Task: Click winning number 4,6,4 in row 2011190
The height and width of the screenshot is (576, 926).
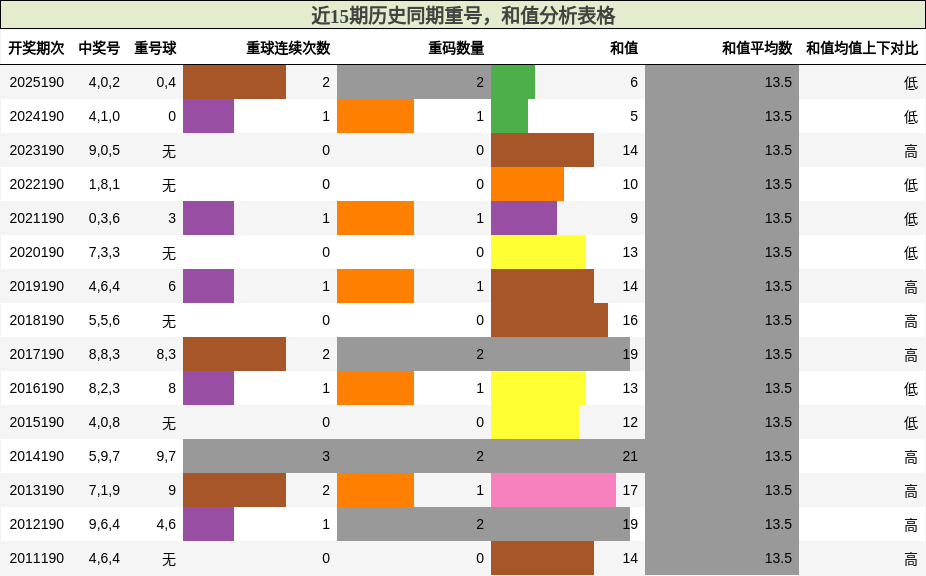Action: (105, 558)
